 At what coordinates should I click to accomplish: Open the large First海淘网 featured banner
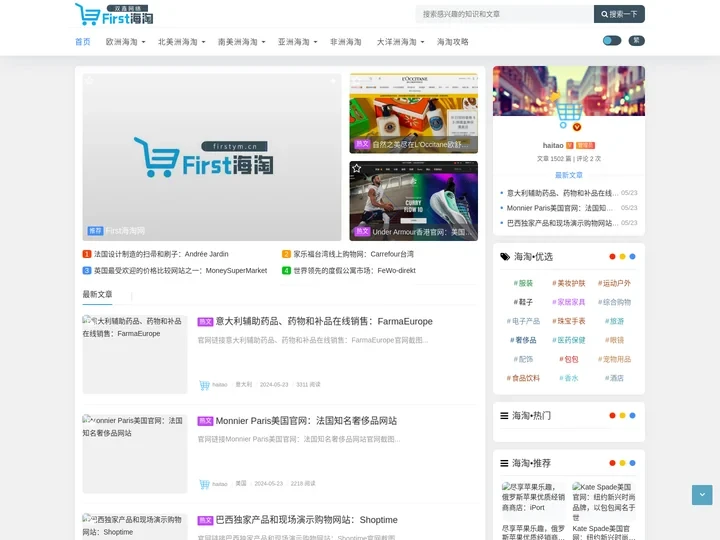click(212, 157)
